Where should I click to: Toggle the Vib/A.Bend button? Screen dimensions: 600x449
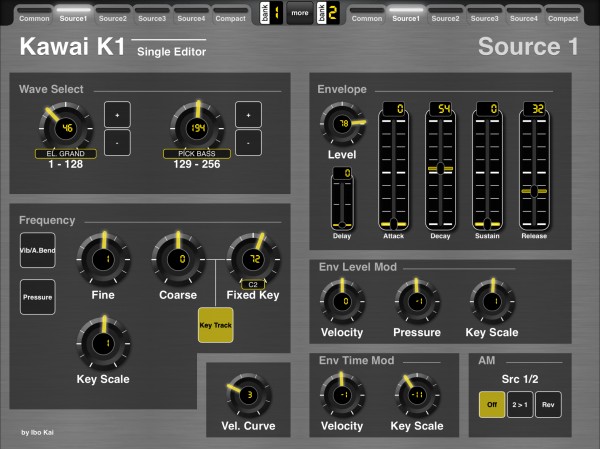tap(38, 250)
